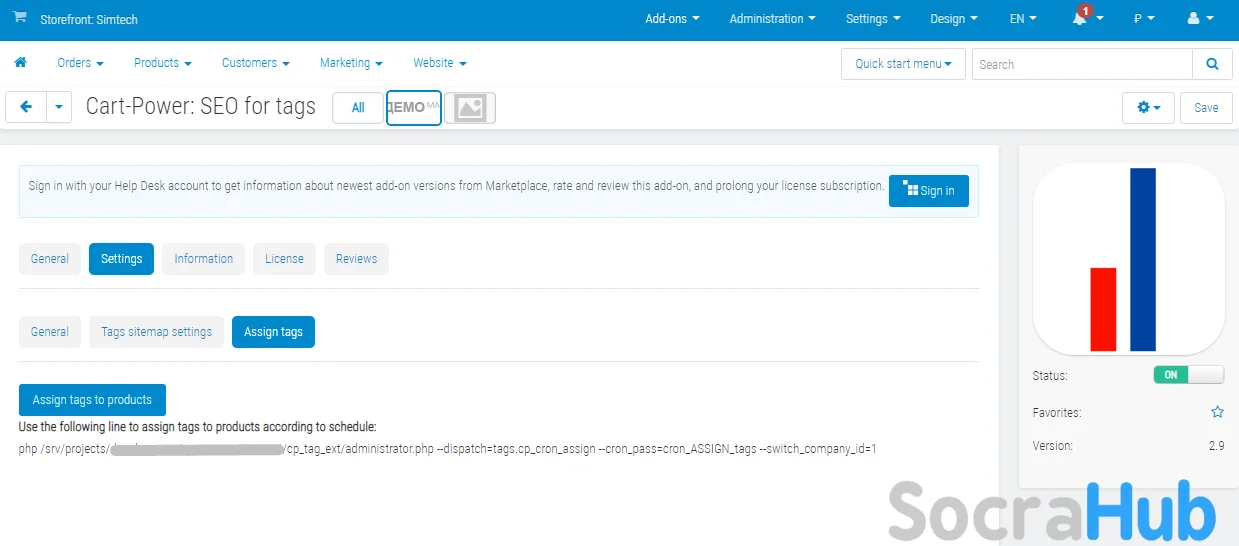
Task: Open the gear actions menu
Action: pyautogui.click(x=1148, y=108)
